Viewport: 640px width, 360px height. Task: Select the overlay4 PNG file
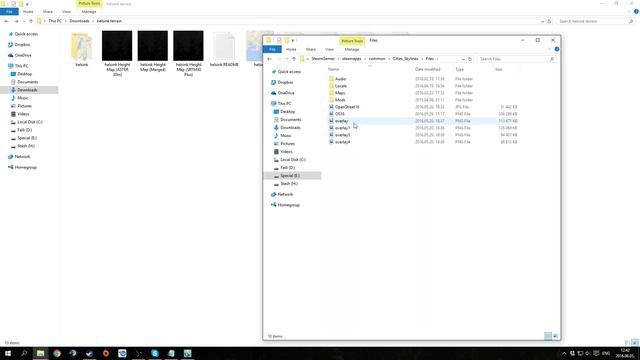(x=342, y=142)
